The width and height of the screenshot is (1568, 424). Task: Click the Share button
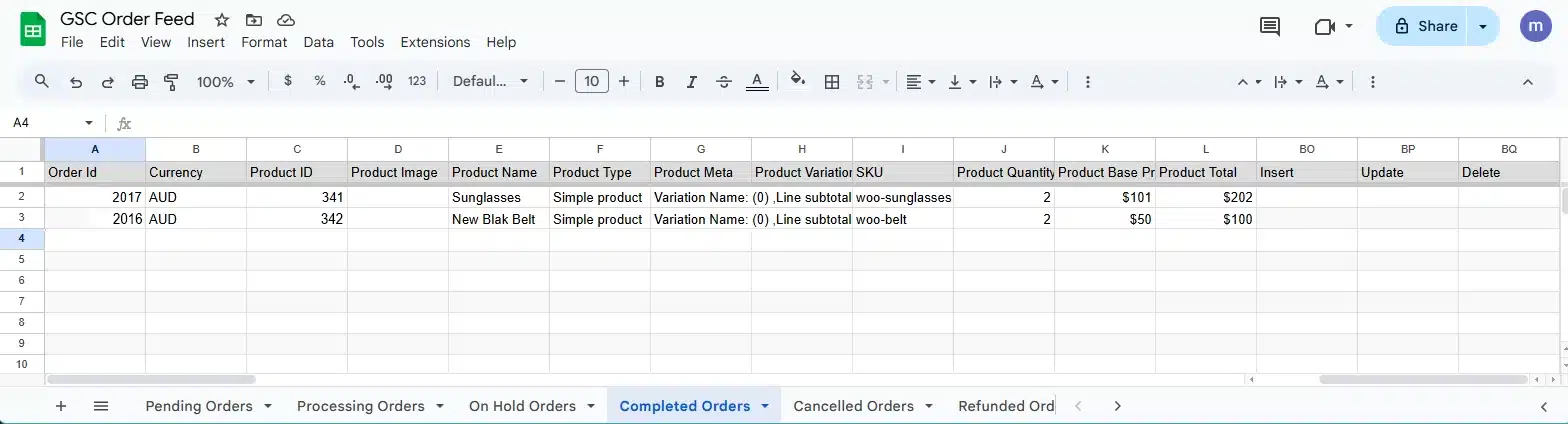point(1425,27)
